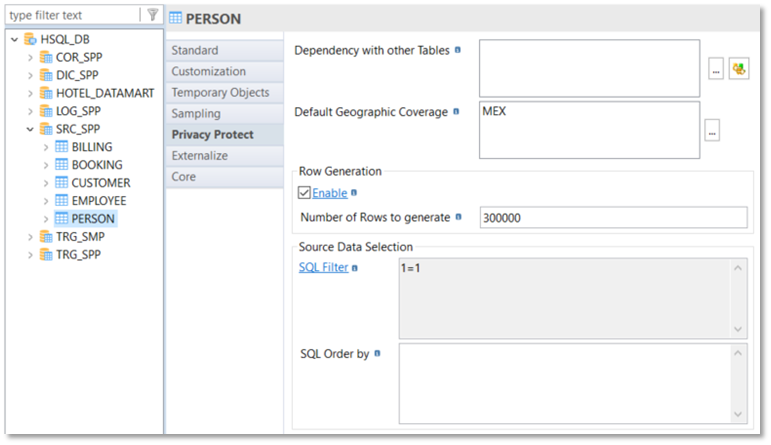Open the Externalize tab
Viewport: 771px width, 445px height.
click(x=225, y=155)
